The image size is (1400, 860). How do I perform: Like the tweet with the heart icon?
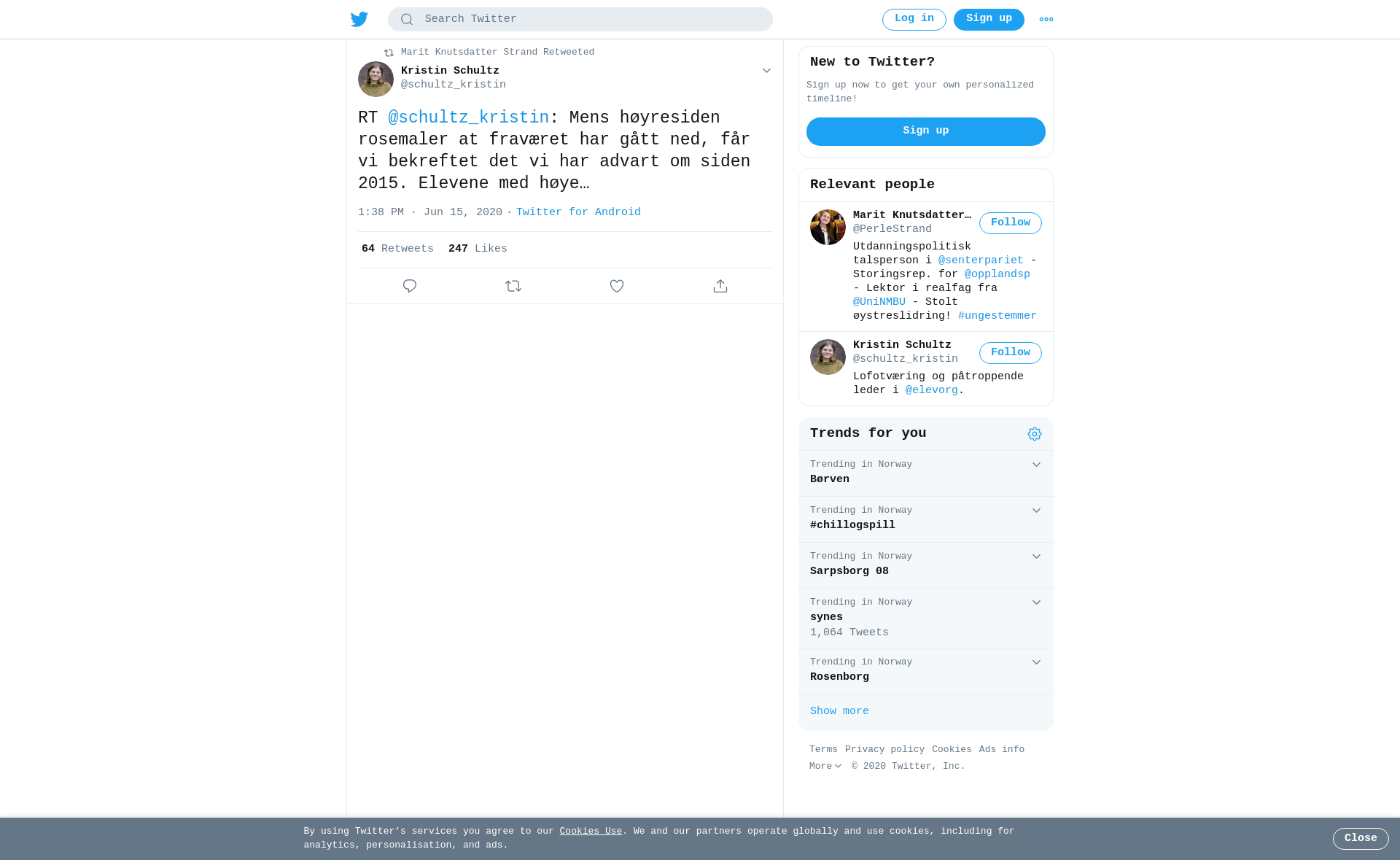coord(617,286)
